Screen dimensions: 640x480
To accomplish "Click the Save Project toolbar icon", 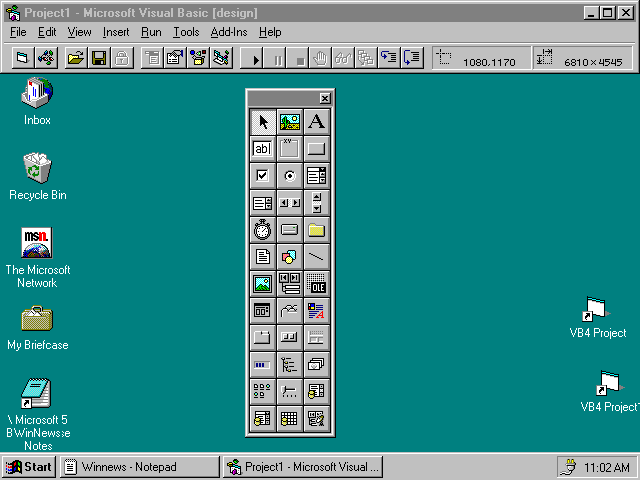I will pyautogui.click(x=99, y=59).
